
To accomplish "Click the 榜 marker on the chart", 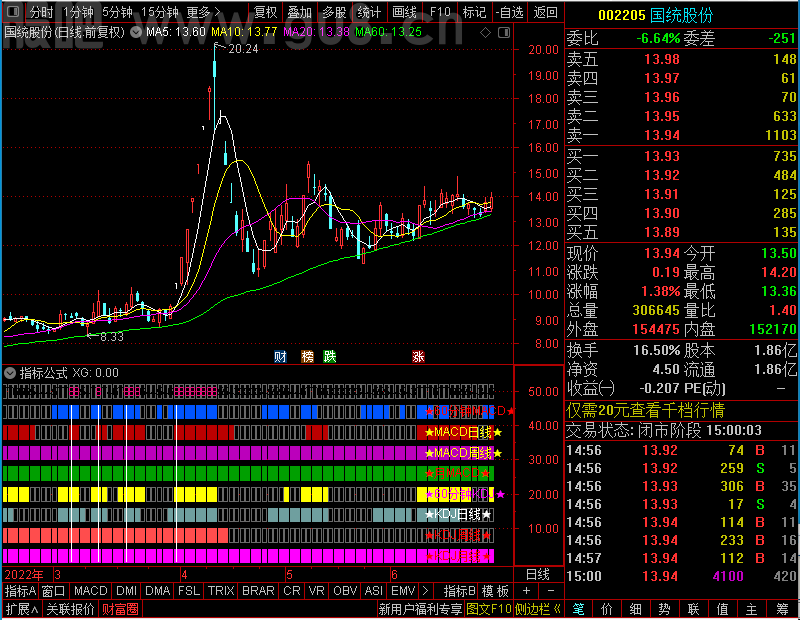I will (x=307, y=356).
